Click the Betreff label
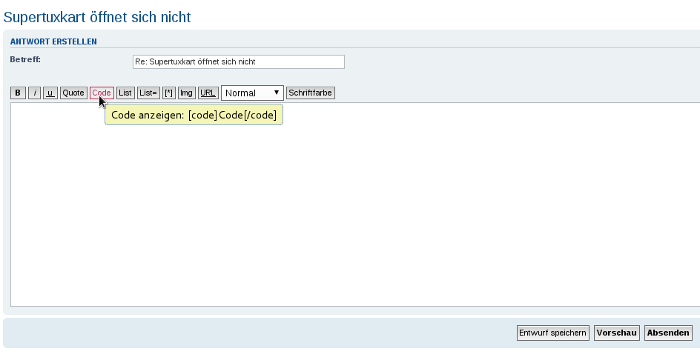Screen dimensions: 700x360 25,59
